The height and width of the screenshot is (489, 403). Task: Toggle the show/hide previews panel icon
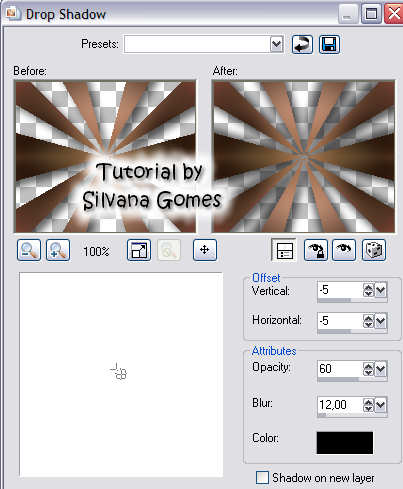284,250
